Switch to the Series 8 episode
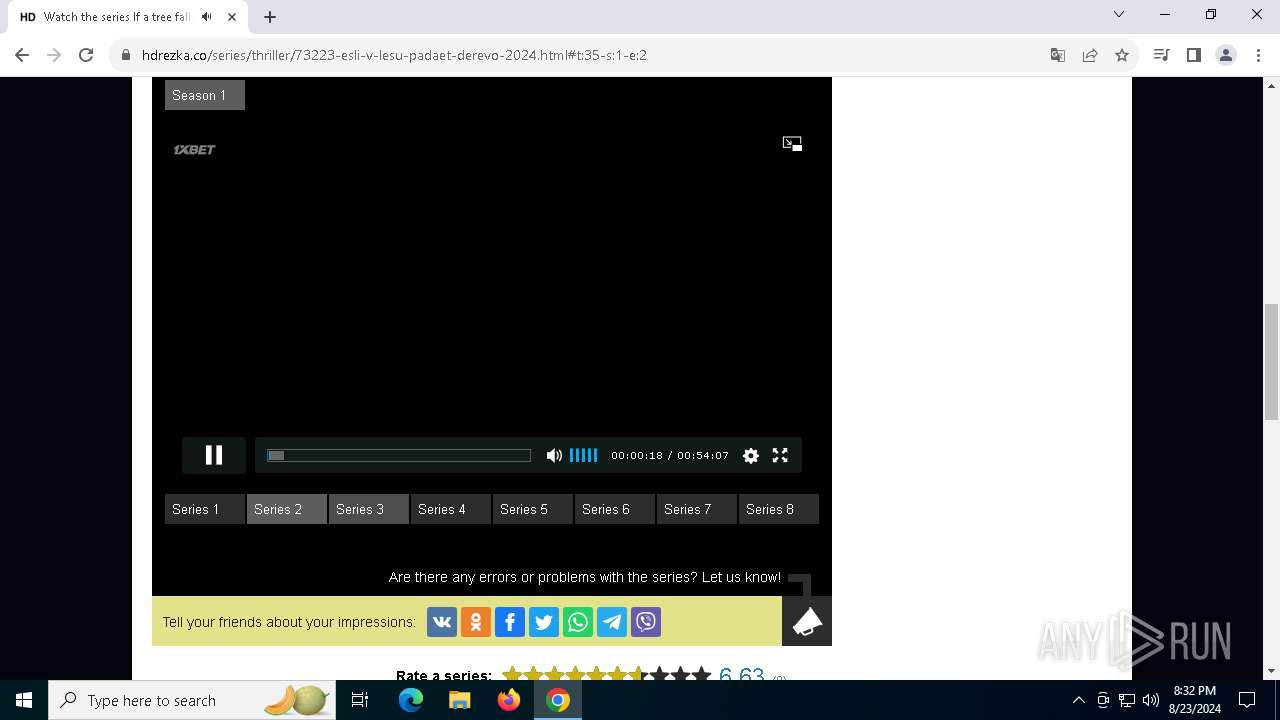The height and width of the screenshot is (720, 1280). (x=779, y=509)
